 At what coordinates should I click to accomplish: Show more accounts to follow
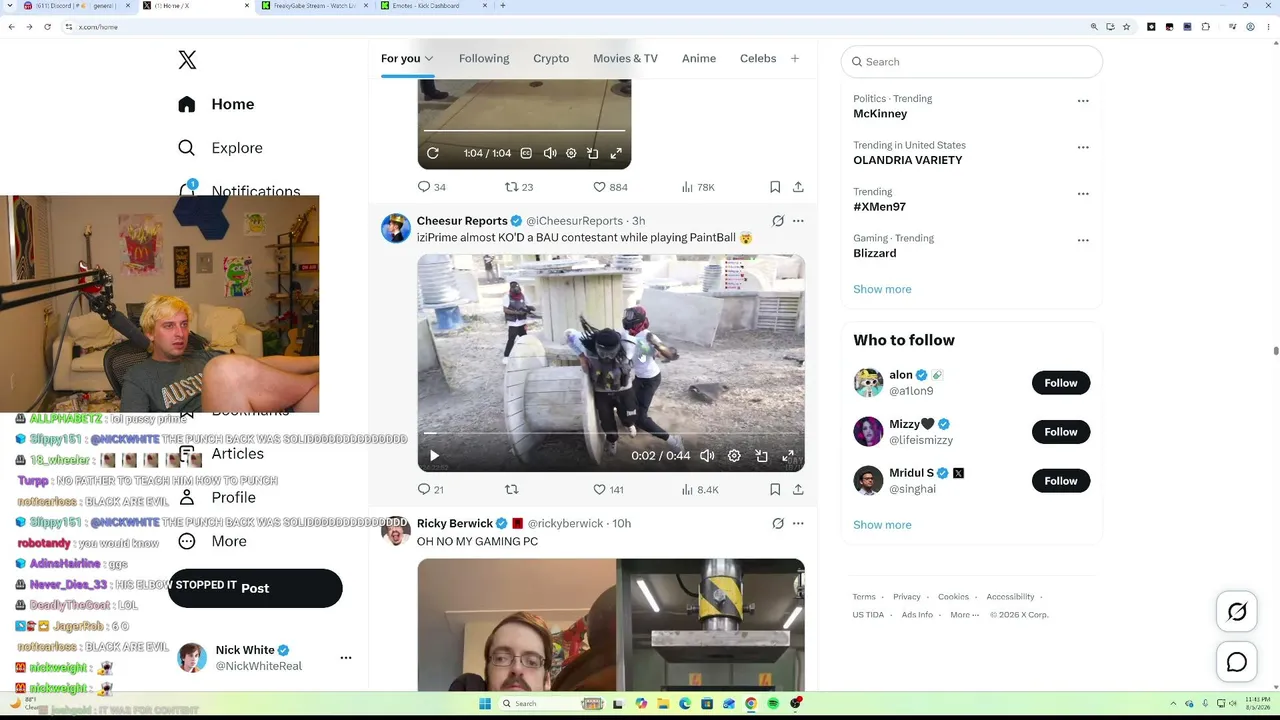click(x=882, y=525)
